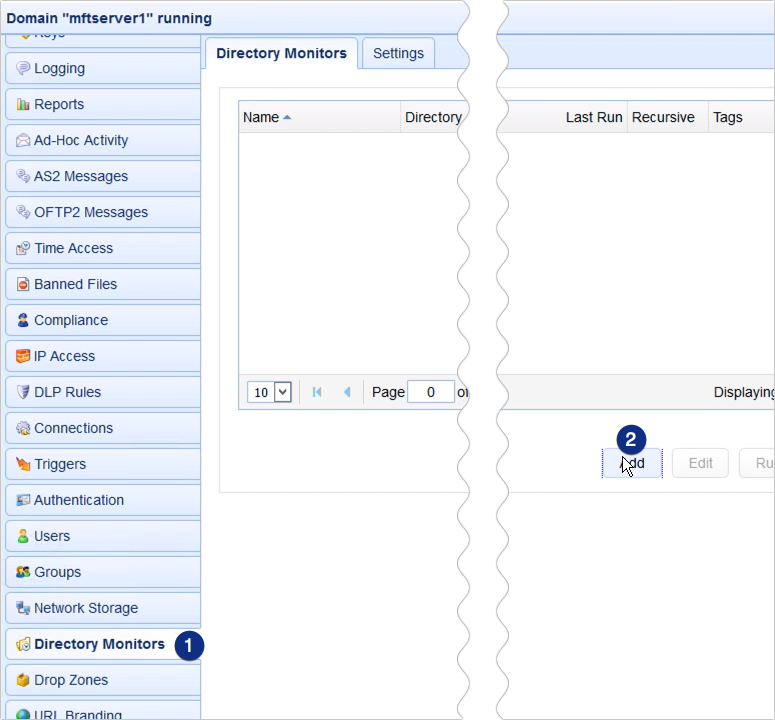Click the Time Access clock icon
The image size is (775, 720).
click(x=23, y=248)
